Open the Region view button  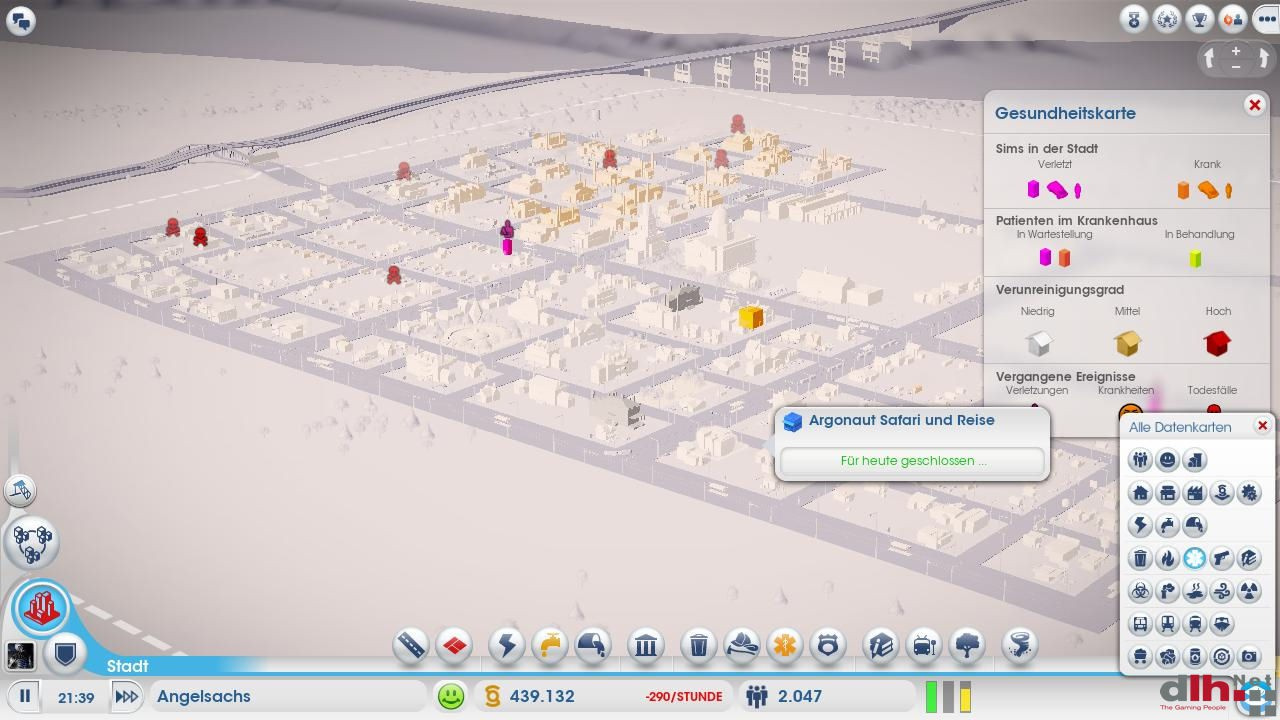pos(32,541)
